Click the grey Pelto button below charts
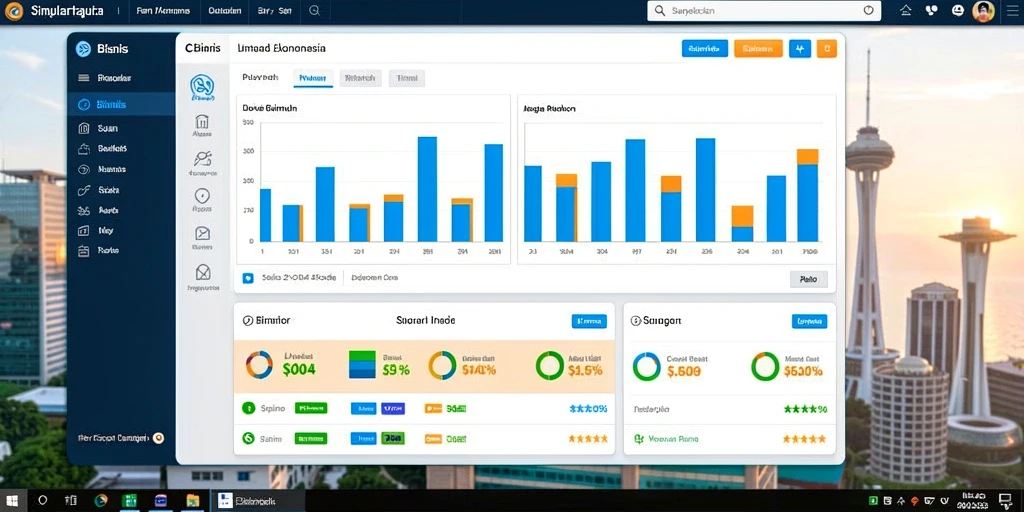Image resolution: width=1024 pixels, height=512 pixels. point(808,280)
